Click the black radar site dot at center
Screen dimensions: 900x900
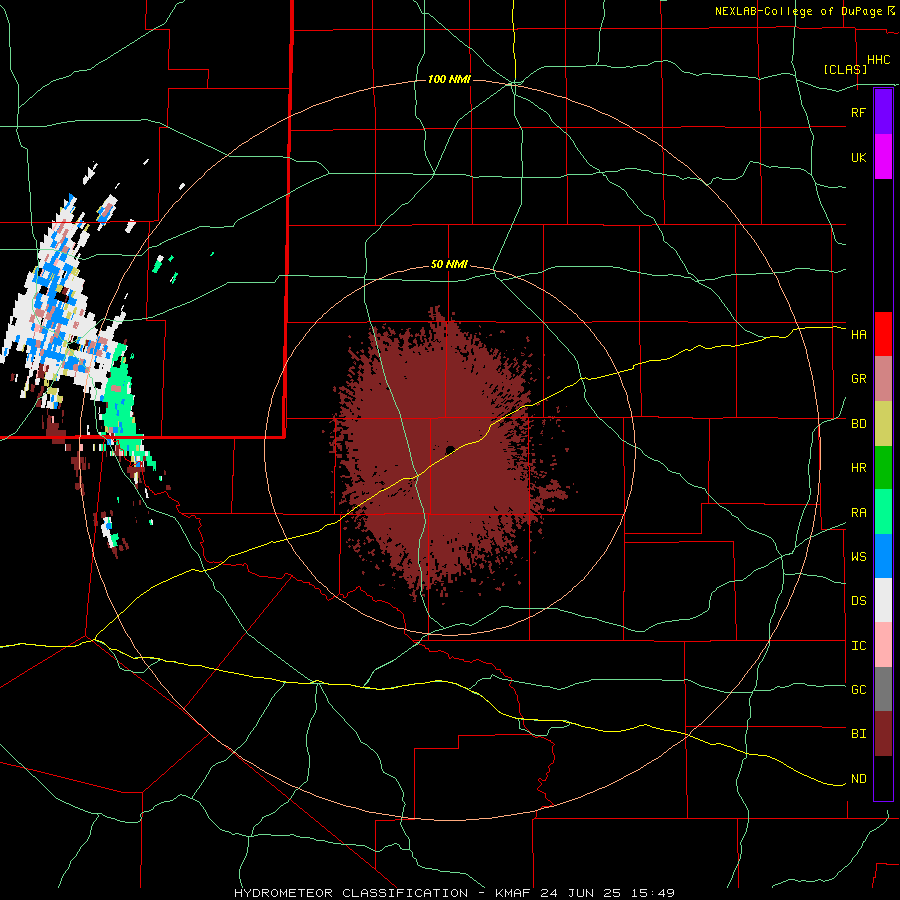pyautogui.click(x=450, y=449)
